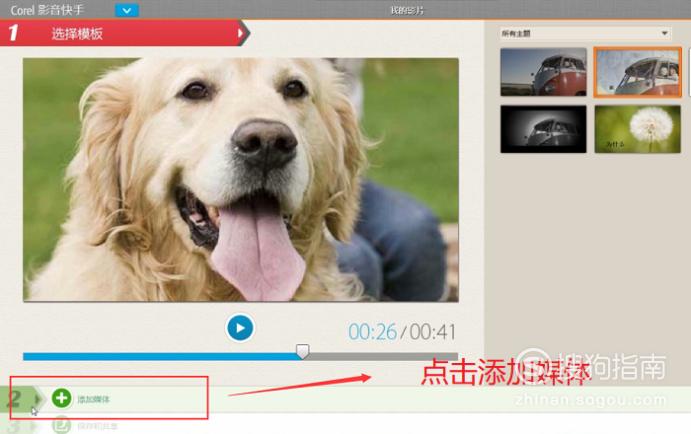Open the 所有主题 theme dropdown

point(586,33)
